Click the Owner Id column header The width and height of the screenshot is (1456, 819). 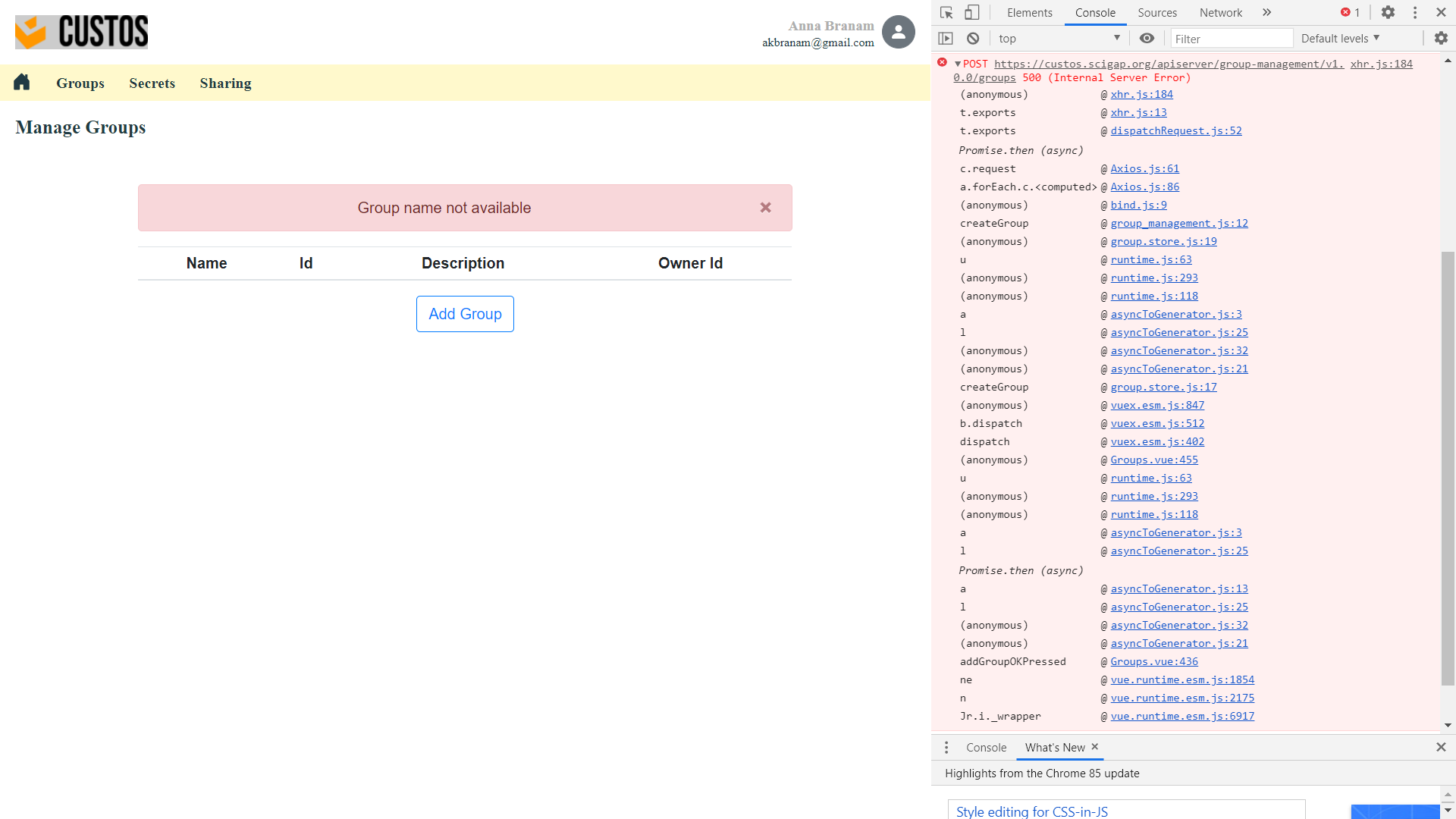click(690, 263)
